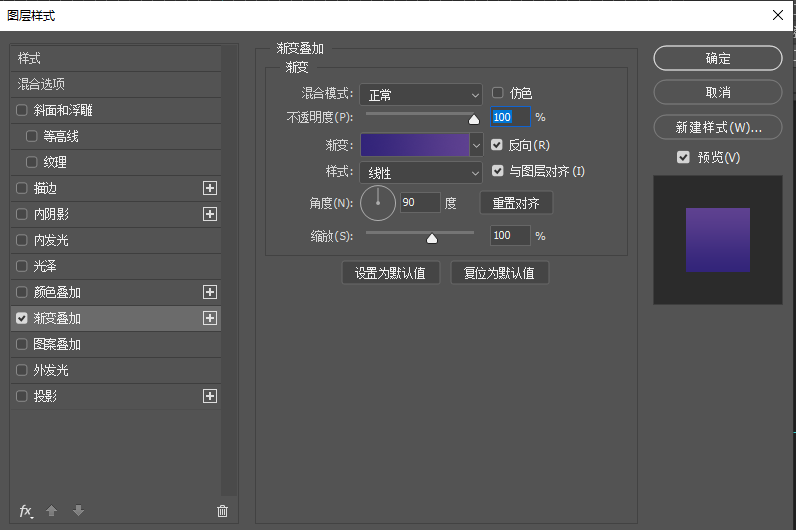Enable the 内发光 checkbox
The height and width of the screenshot is (530, 796).
22,240
